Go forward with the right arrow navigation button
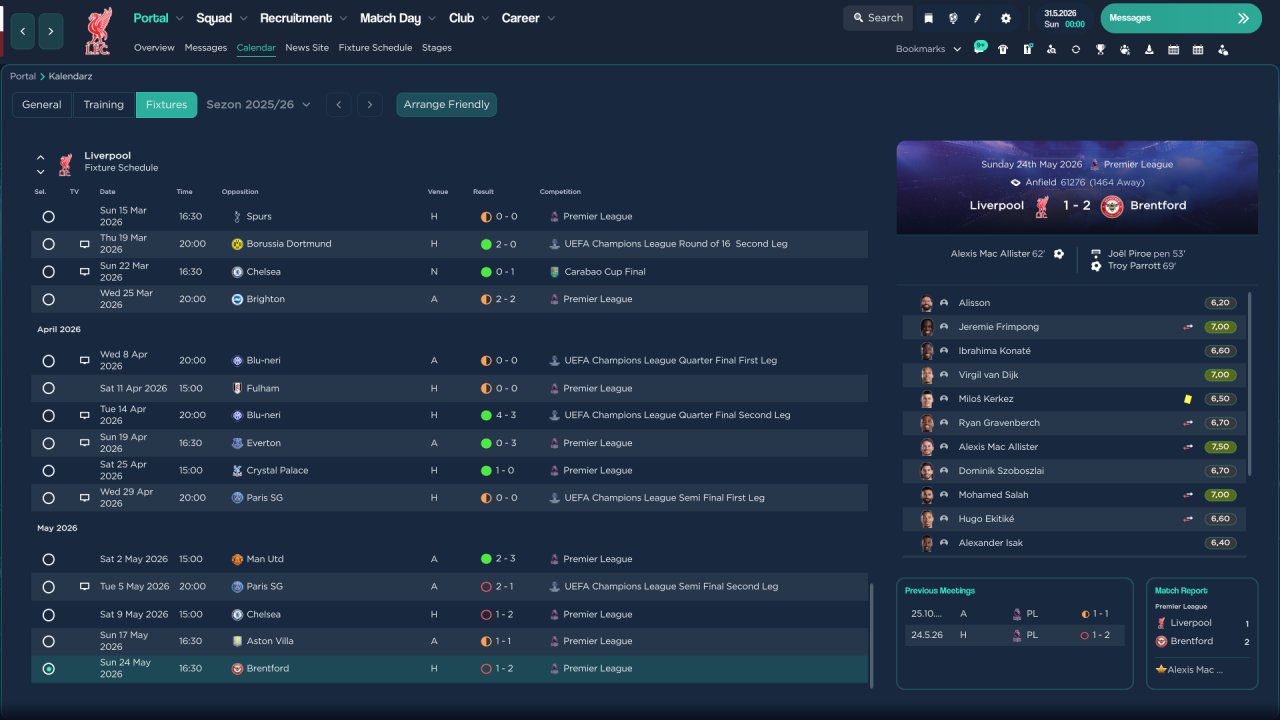 point(51,31)
